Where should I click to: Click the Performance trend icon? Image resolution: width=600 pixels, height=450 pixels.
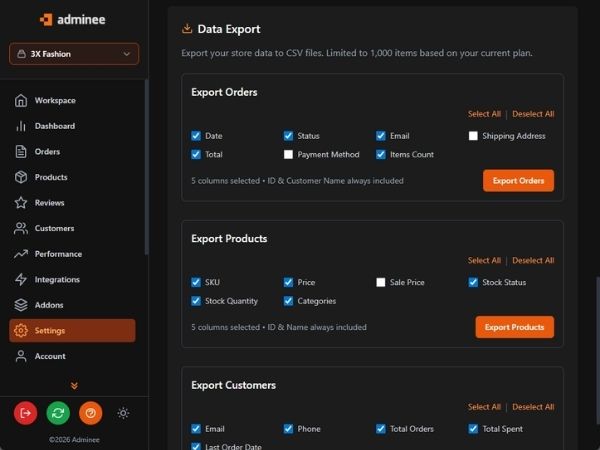pos(21,254)
